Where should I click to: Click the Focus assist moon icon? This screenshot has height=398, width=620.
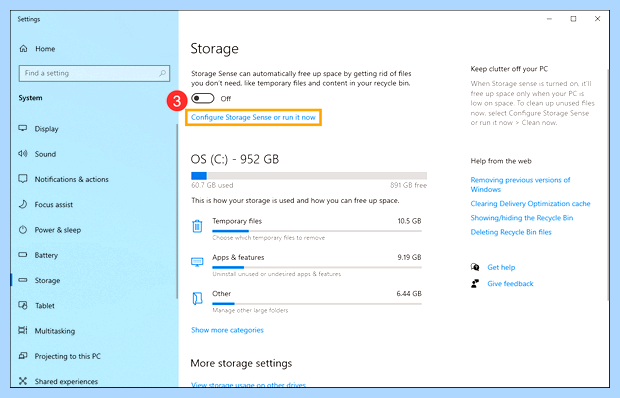tap(23, 204)
